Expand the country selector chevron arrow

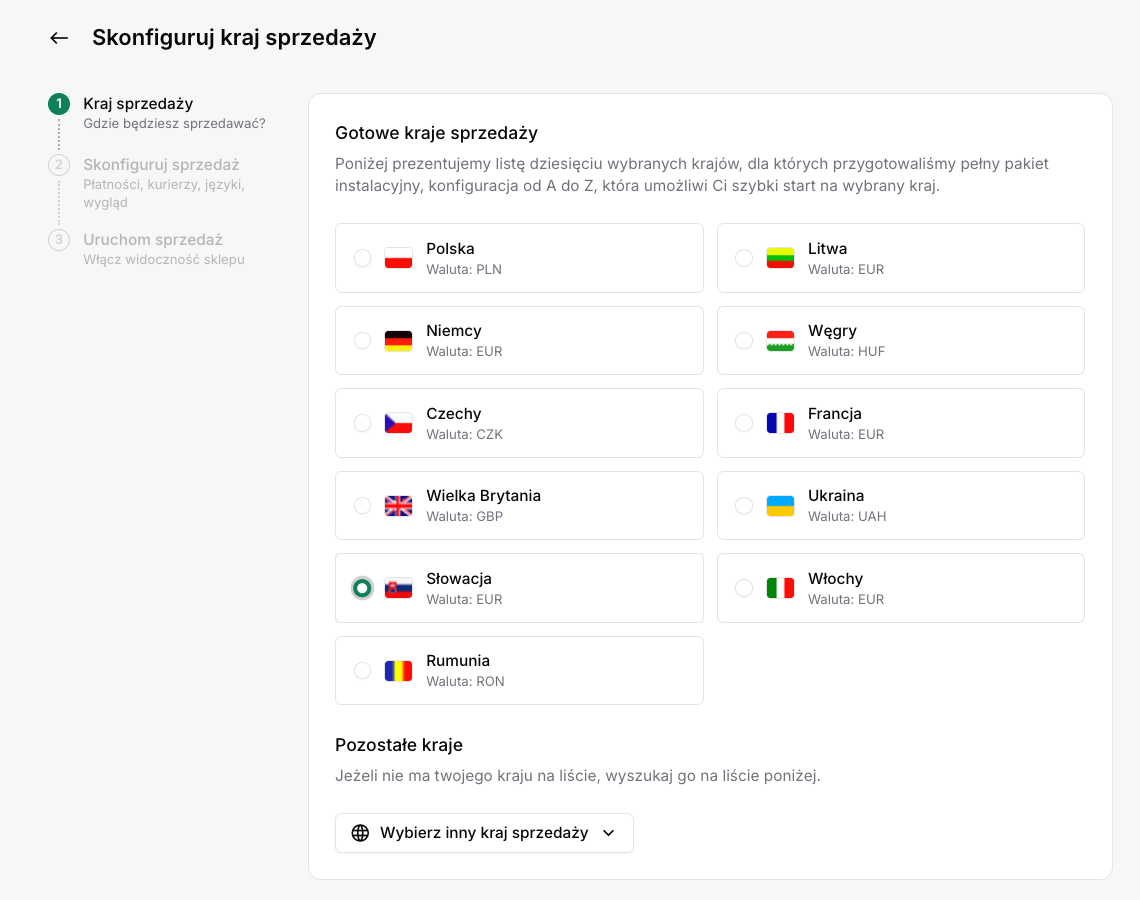609,833
